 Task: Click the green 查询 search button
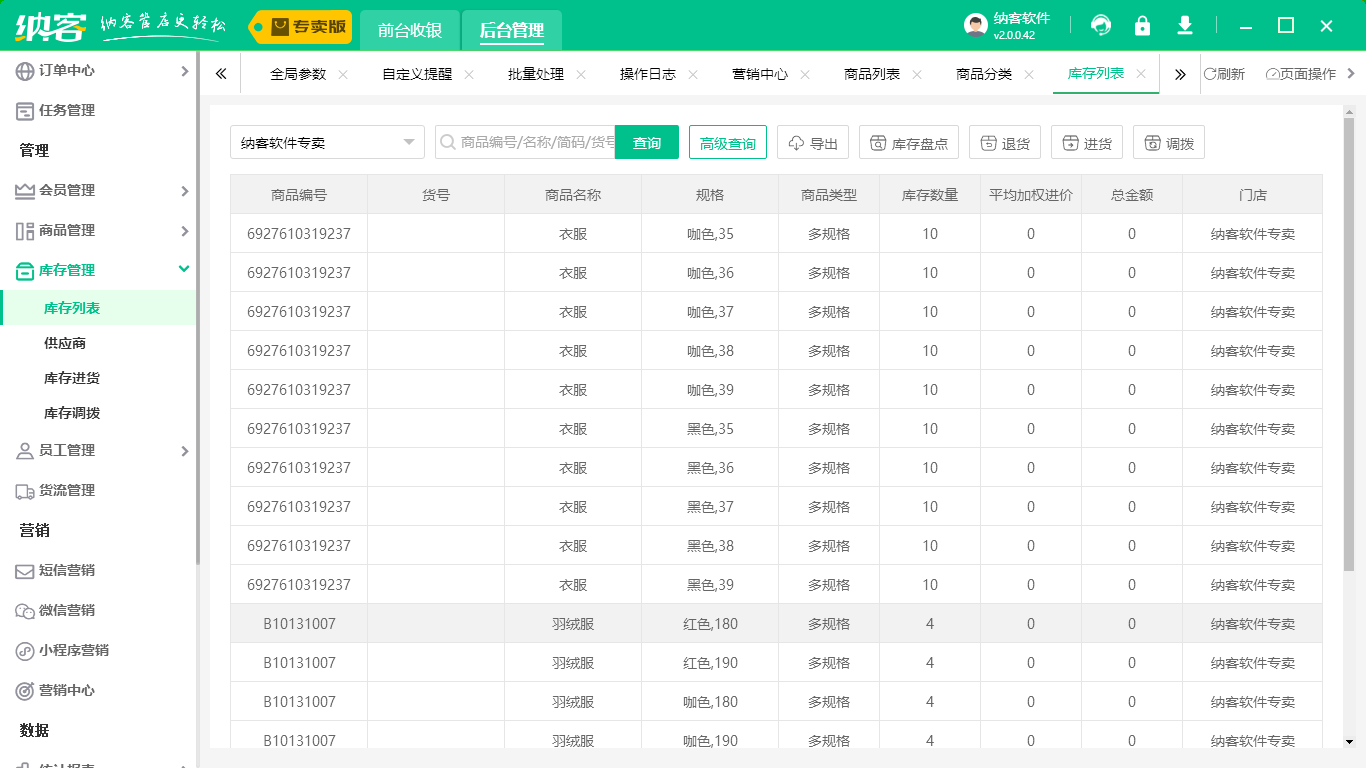[647, 143]
